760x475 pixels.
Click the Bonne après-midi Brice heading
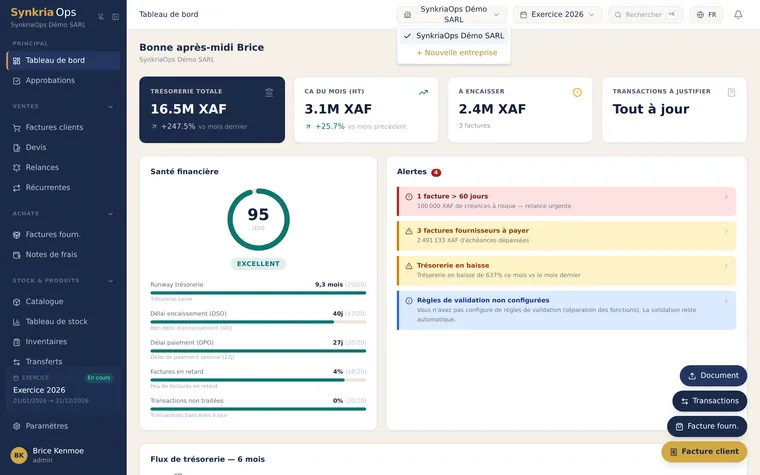click(x=202, y=48)
